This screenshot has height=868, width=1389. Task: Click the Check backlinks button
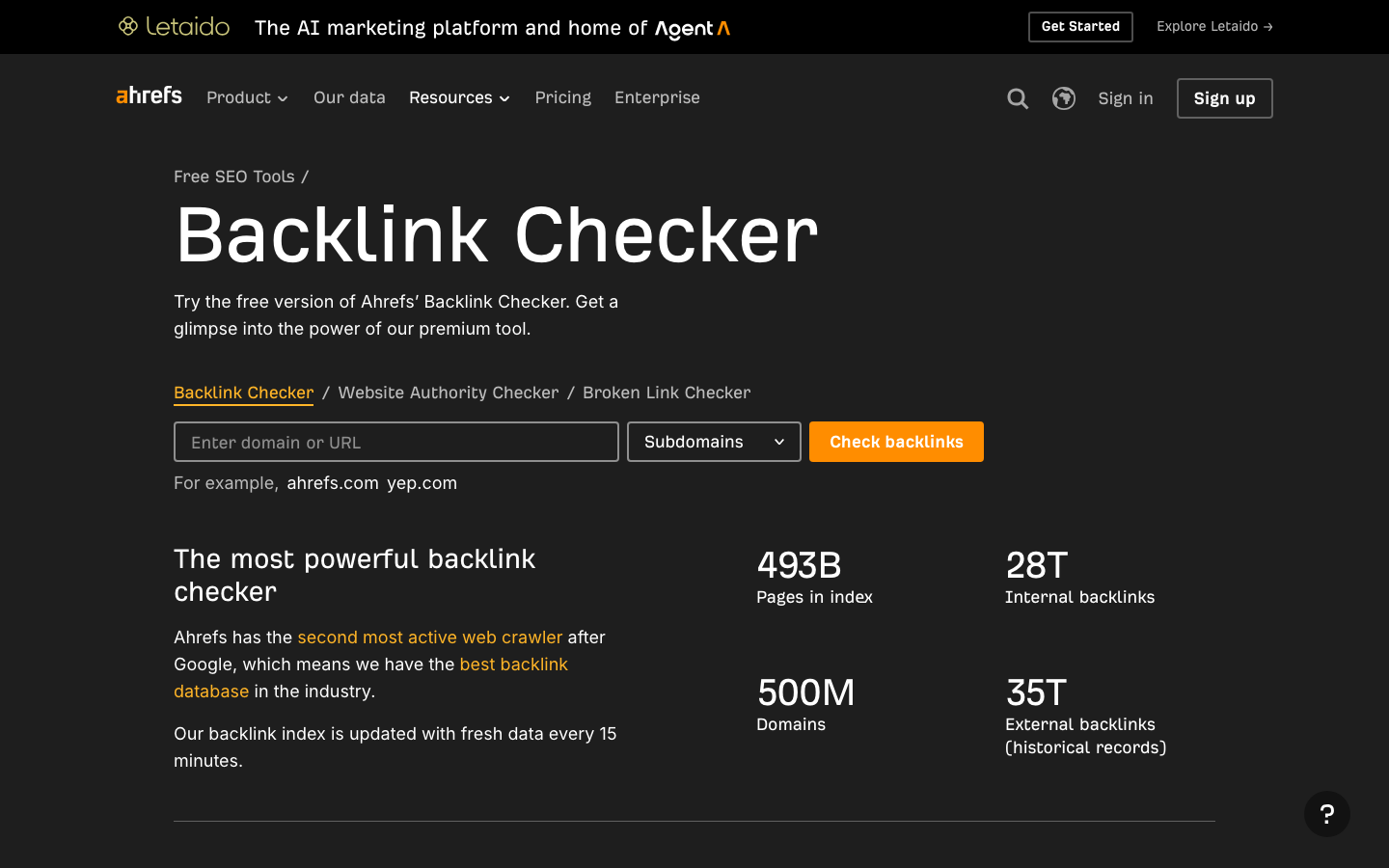click(x=896, y=442)
